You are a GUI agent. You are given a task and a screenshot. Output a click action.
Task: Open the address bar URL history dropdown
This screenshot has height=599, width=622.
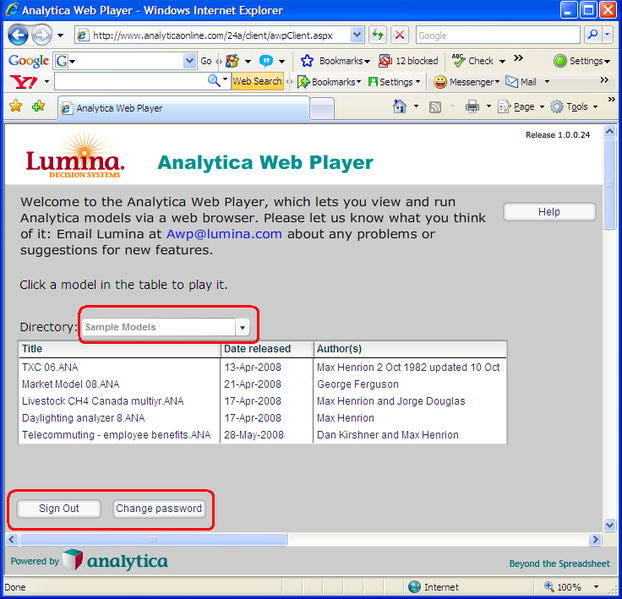pyautogui.click(x=357, y=35)
